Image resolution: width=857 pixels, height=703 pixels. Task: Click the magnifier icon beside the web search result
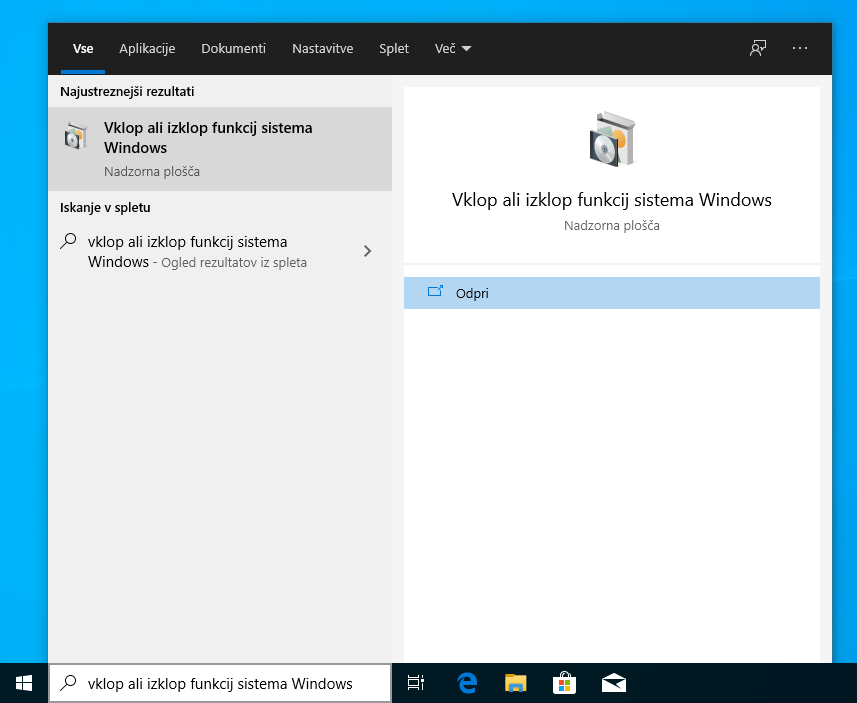click(x=68, y=241)
